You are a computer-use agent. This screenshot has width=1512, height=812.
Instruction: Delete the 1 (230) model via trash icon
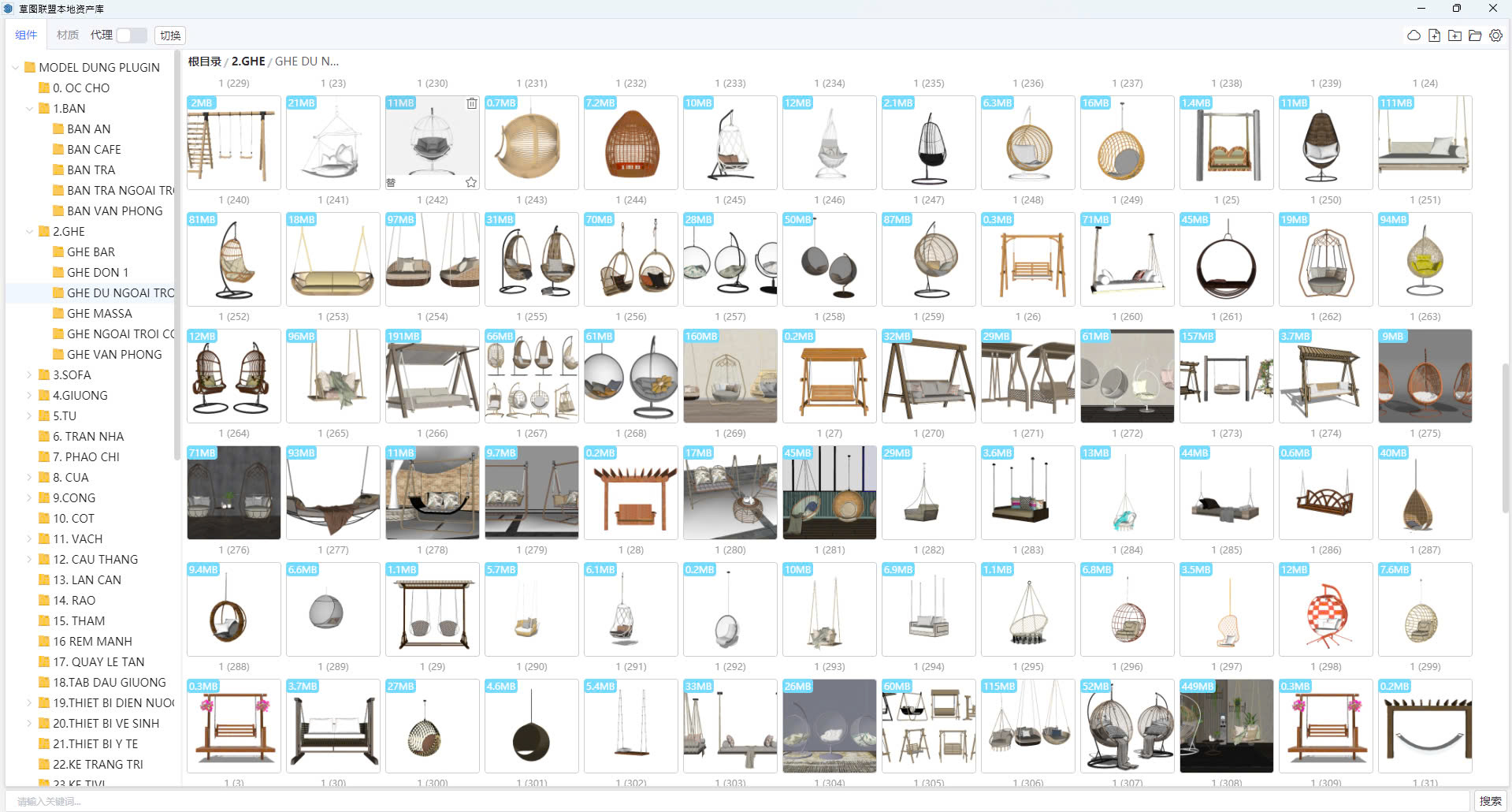(471, 103)
